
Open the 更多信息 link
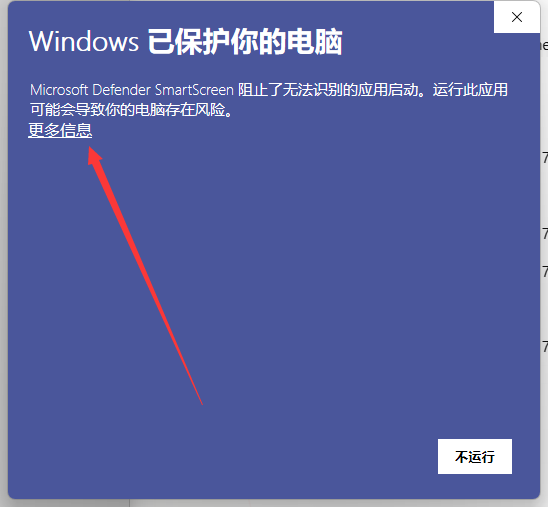[x=60, y=130]
